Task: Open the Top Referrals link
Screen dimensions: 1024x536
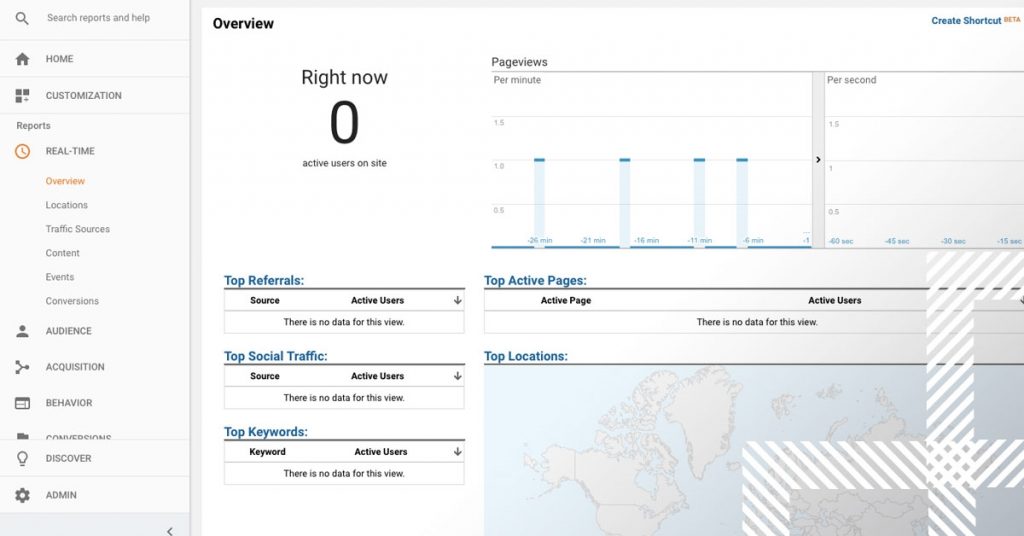Action: [x=263, y=281]
